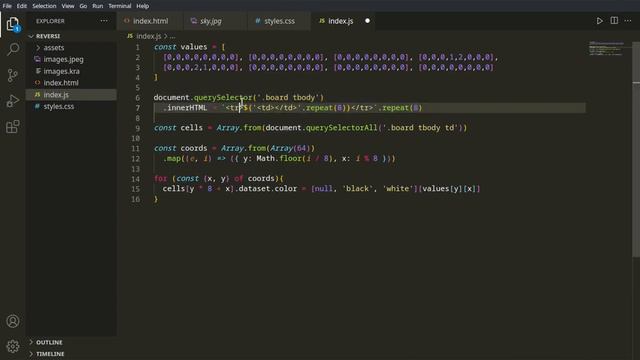Click the unsaved dot on index.js tab

click(x=367, y=21)
